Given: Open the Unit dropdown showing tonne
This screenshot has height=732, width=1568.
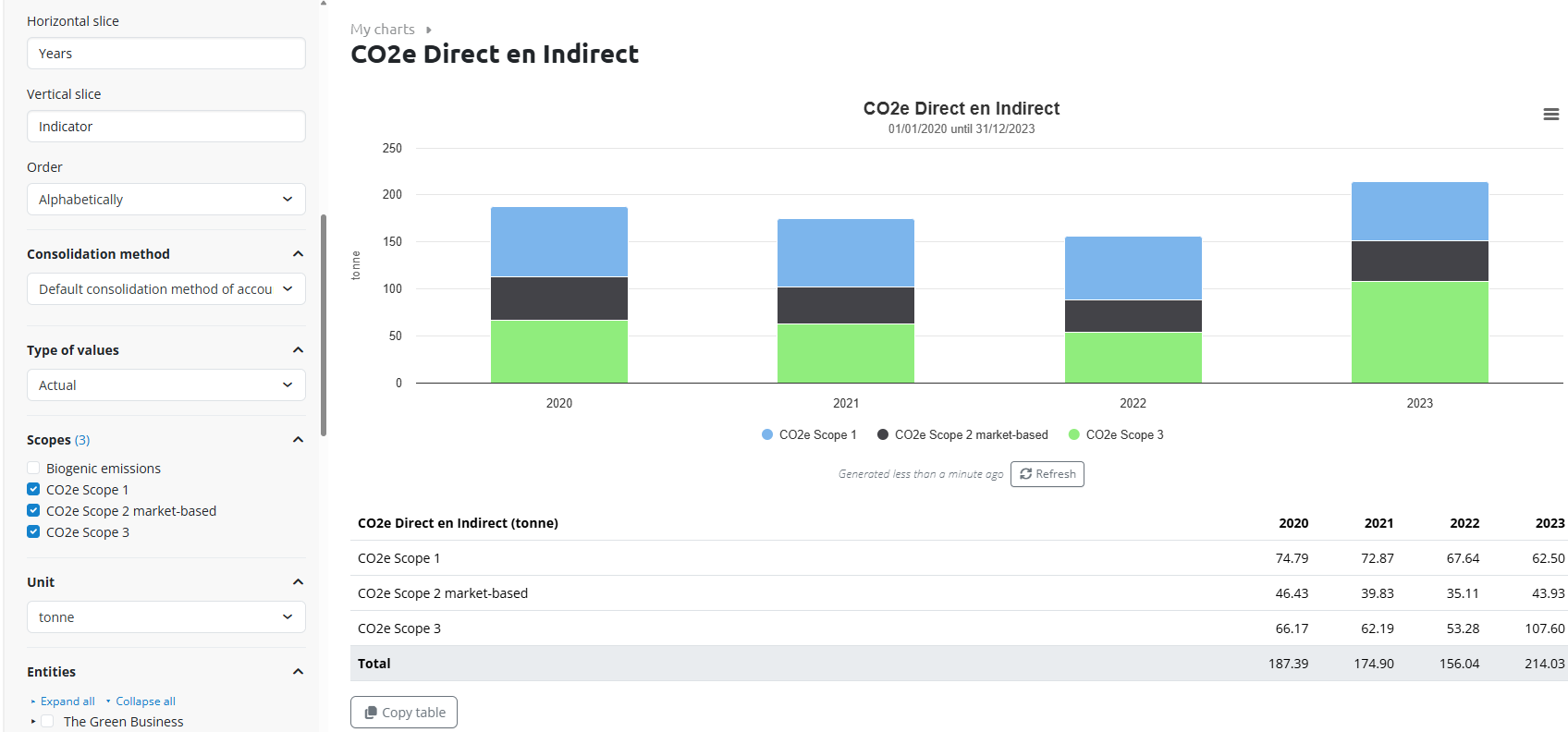Looking at the screenshot, I should 166,617.
